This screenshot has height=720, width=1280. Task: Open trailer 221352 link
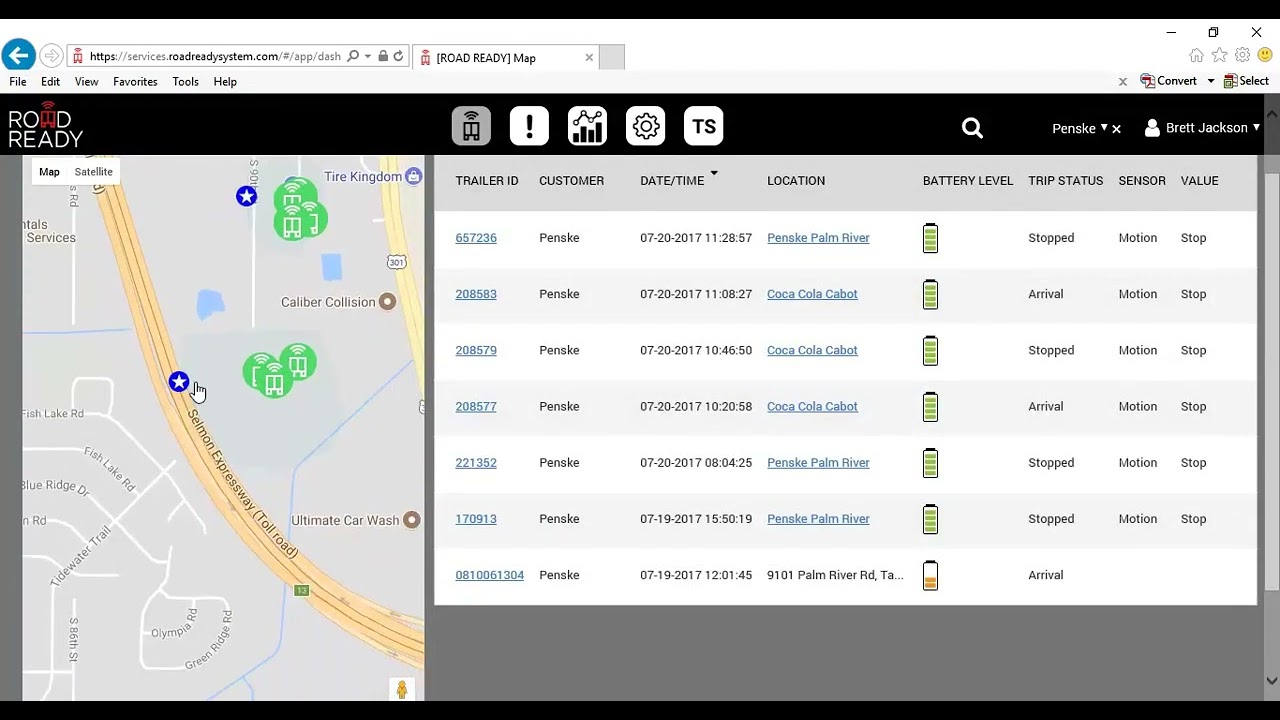click(476, 462)
